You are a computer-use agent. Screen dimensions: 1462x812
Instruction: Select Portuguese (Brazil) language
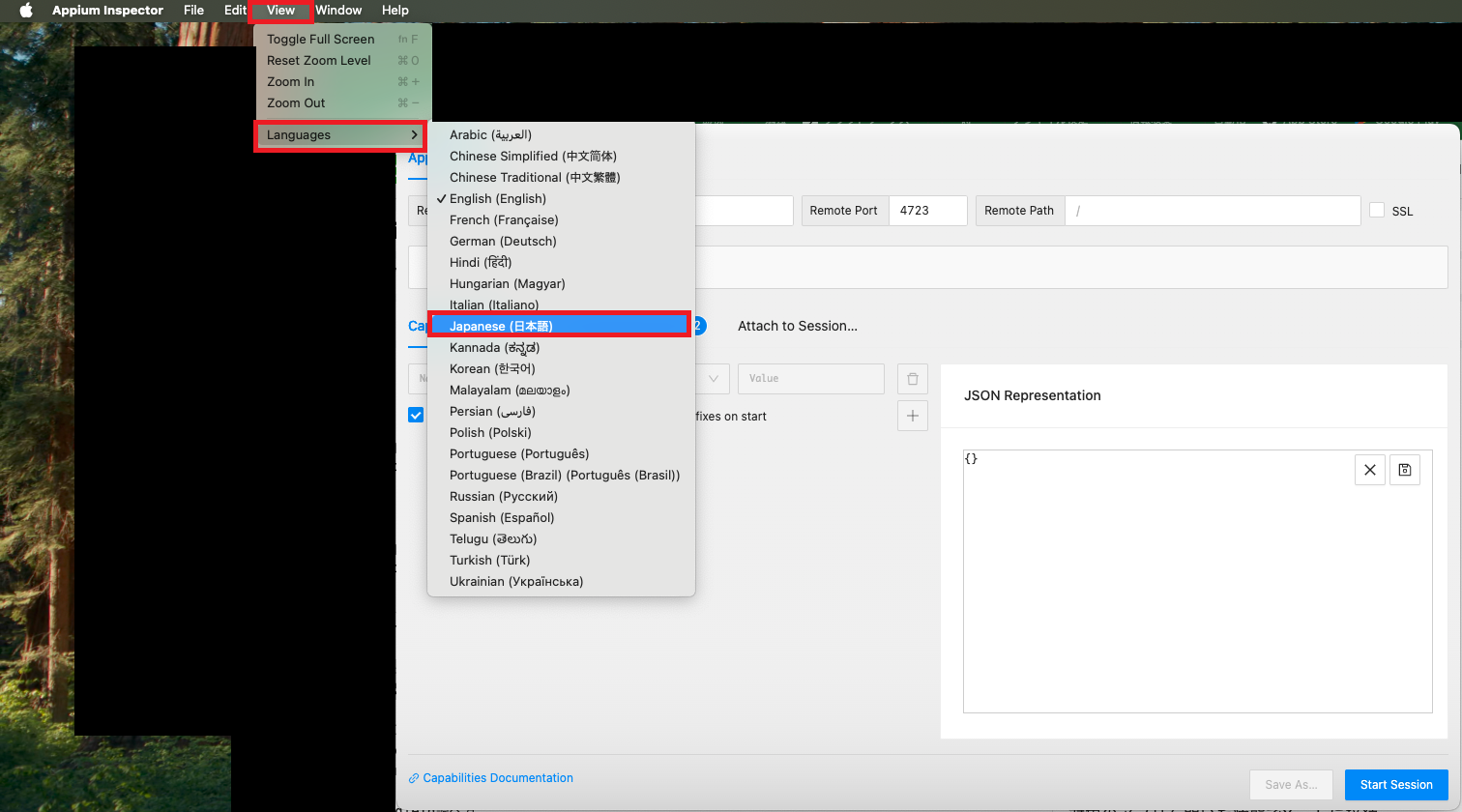pos(561,476)
